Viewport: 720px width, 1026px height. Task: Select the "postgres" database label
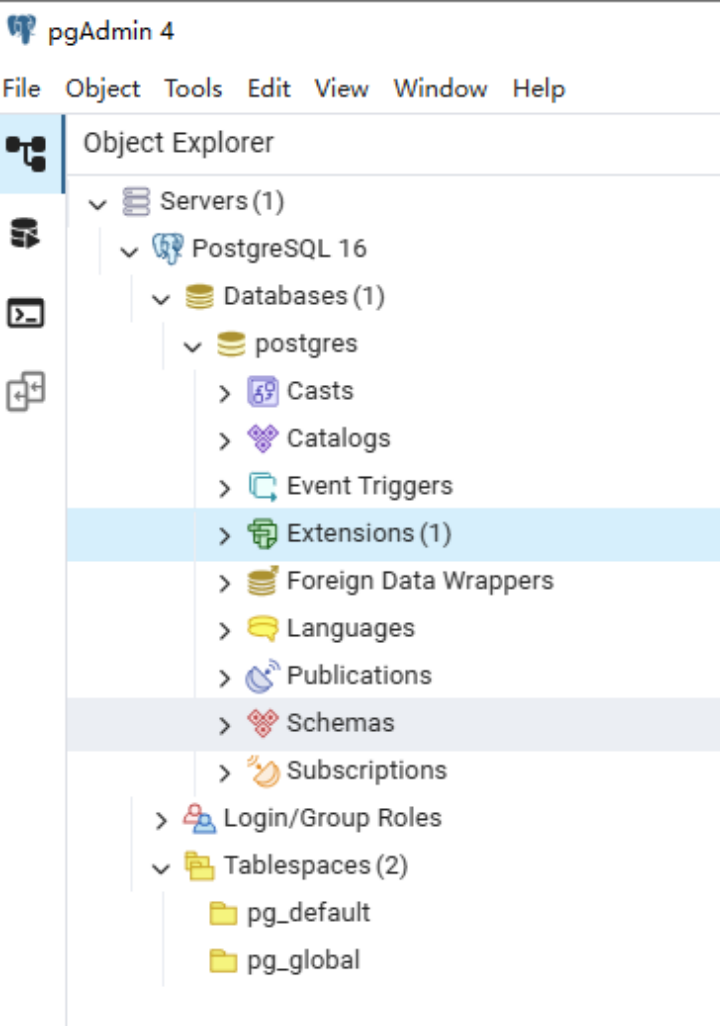(306, 345)
